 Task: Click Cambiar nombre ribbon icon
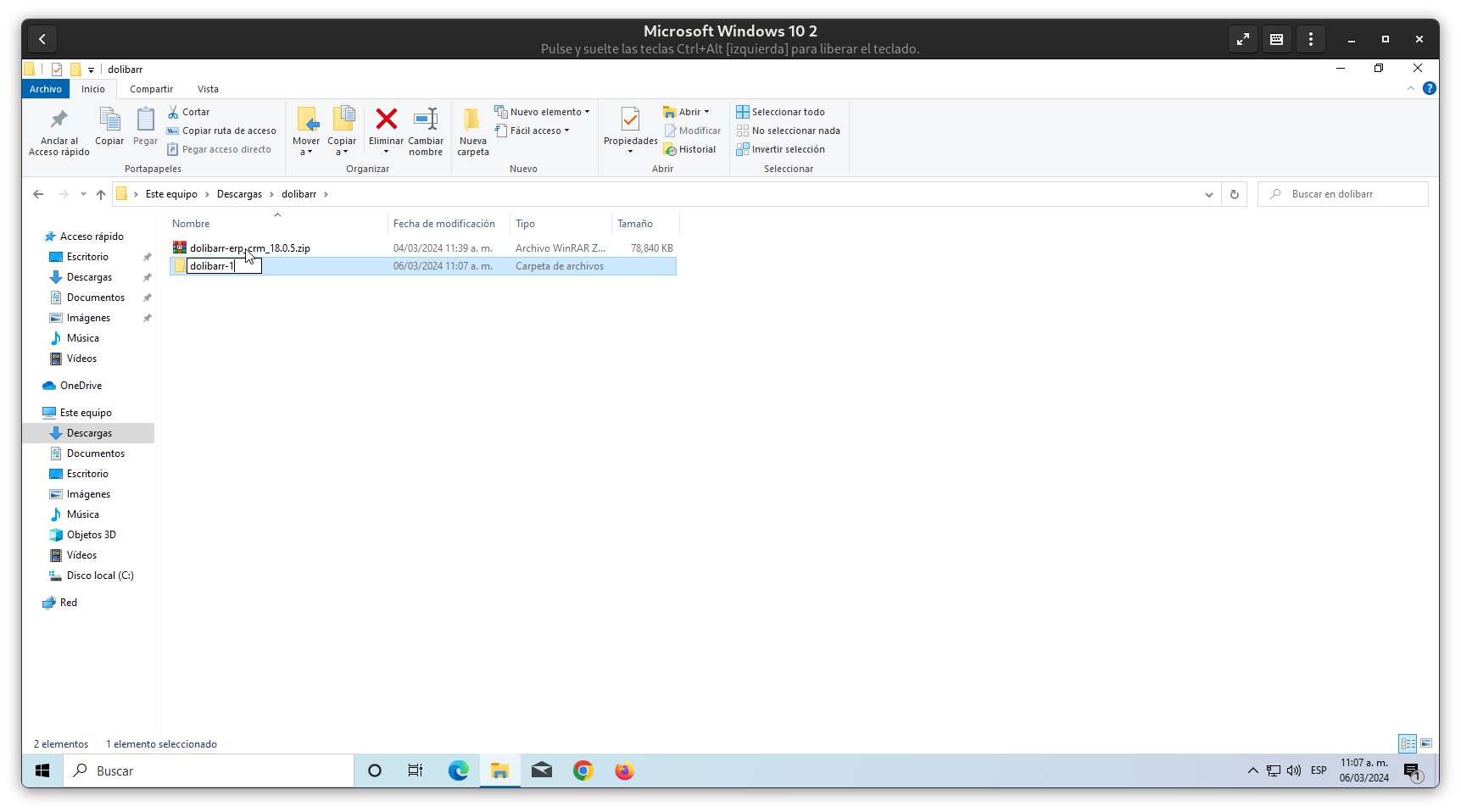pos(426,120)
